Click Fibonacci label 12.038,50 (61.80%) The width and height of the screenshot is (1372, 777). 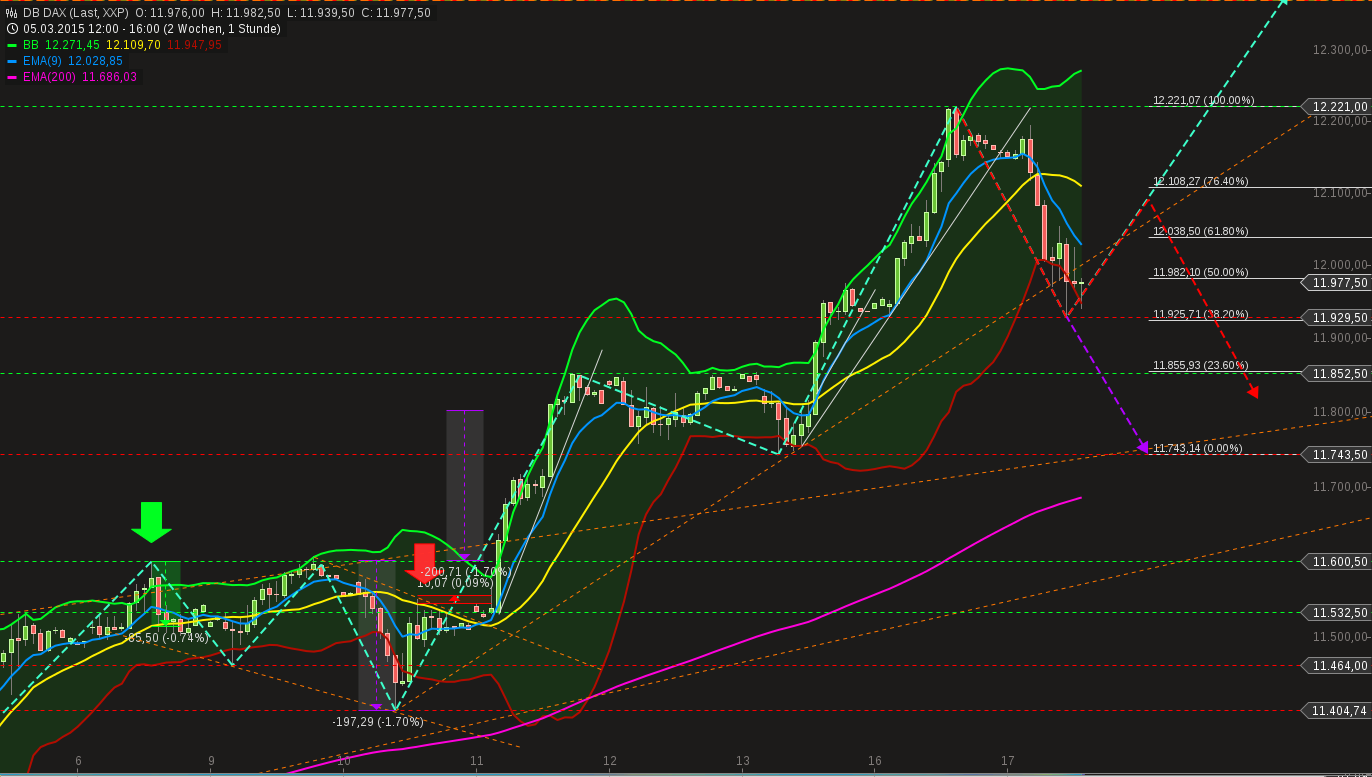tap(1200, 231)
